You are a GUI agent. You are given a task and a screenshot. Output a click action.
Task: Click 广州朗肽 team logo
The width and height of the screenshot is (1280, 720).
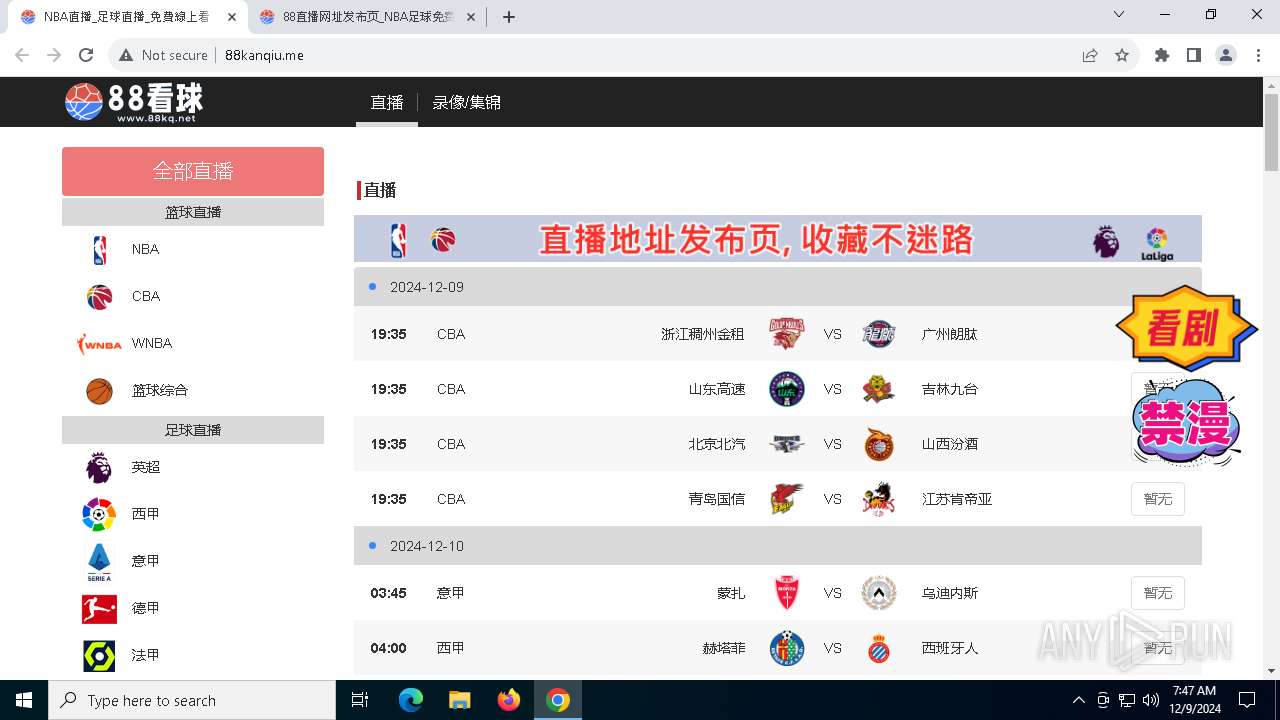pos(878,334)
